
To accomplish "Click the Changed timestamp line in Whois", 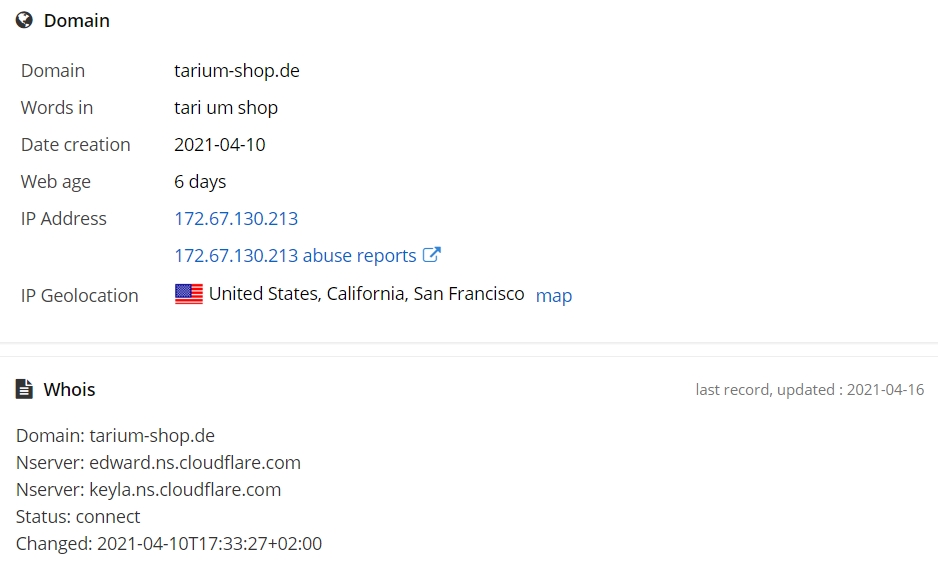I will (169, 543).
